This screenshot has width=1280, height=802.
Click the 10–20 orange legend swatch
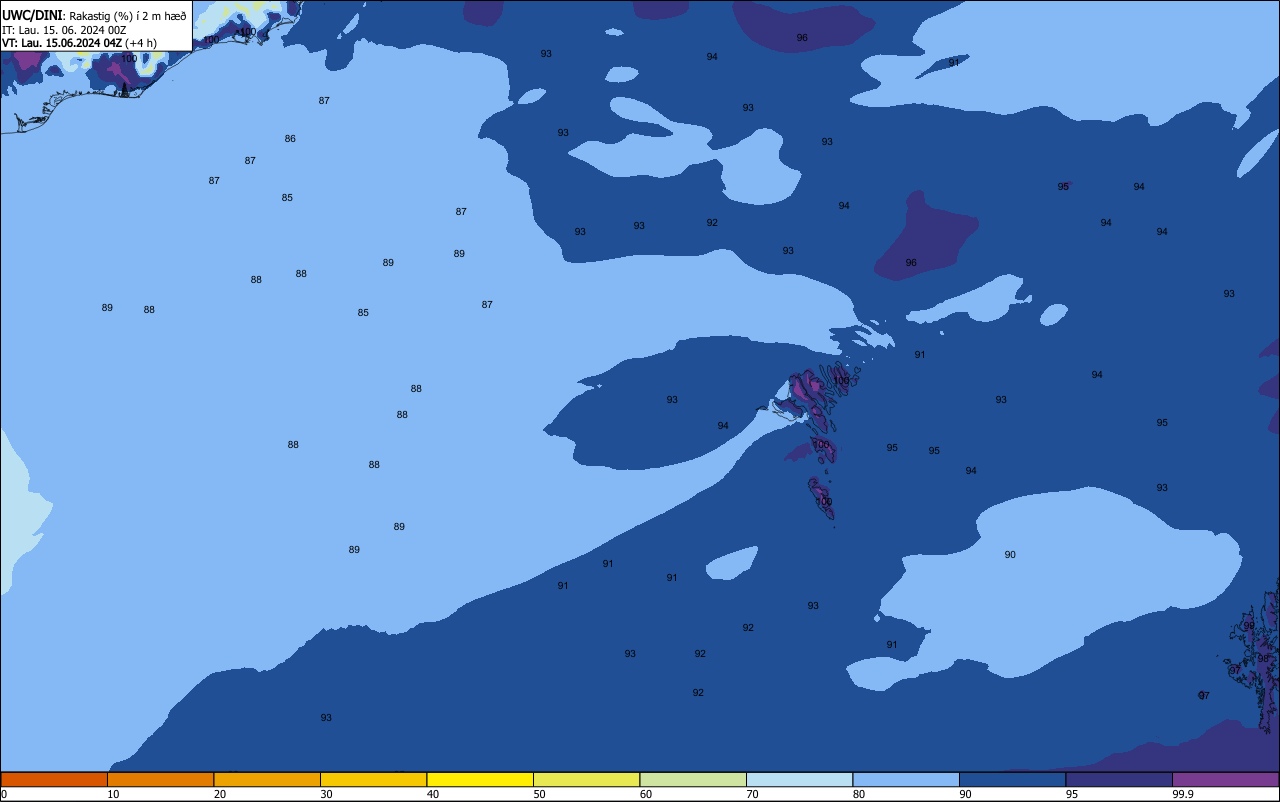[160, 779]
